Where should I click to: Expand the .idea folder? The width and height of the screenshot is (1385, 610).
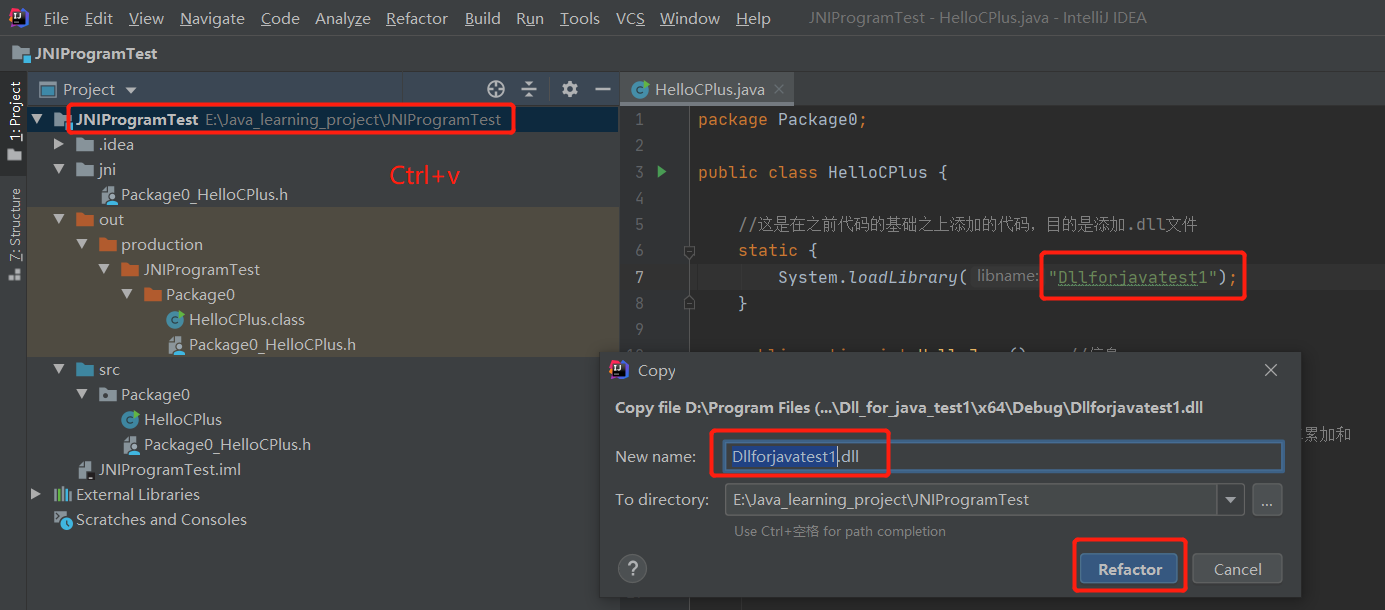point(59,144)
